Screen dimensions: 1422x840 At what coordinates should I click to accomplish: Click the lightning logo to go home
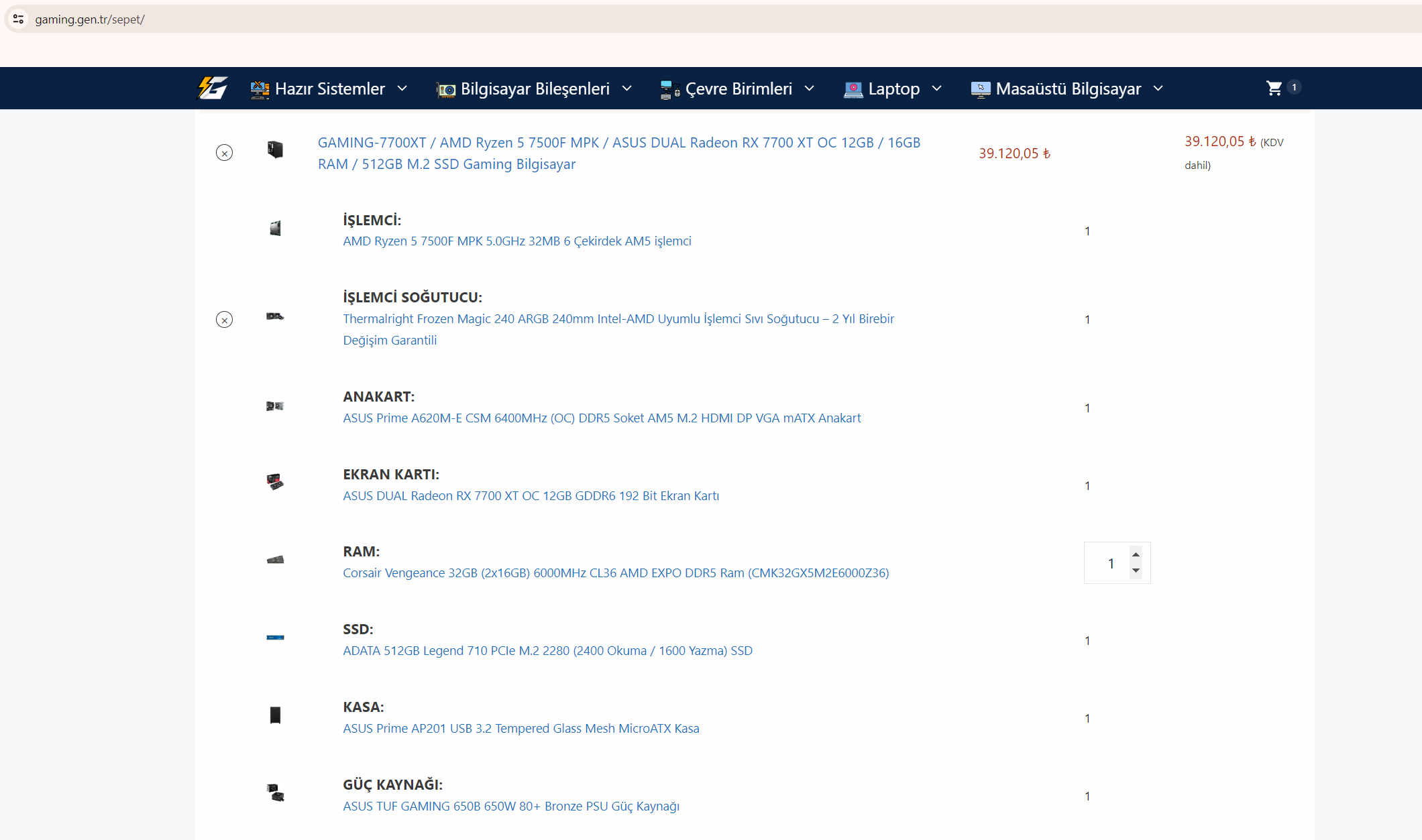(213, 88)
